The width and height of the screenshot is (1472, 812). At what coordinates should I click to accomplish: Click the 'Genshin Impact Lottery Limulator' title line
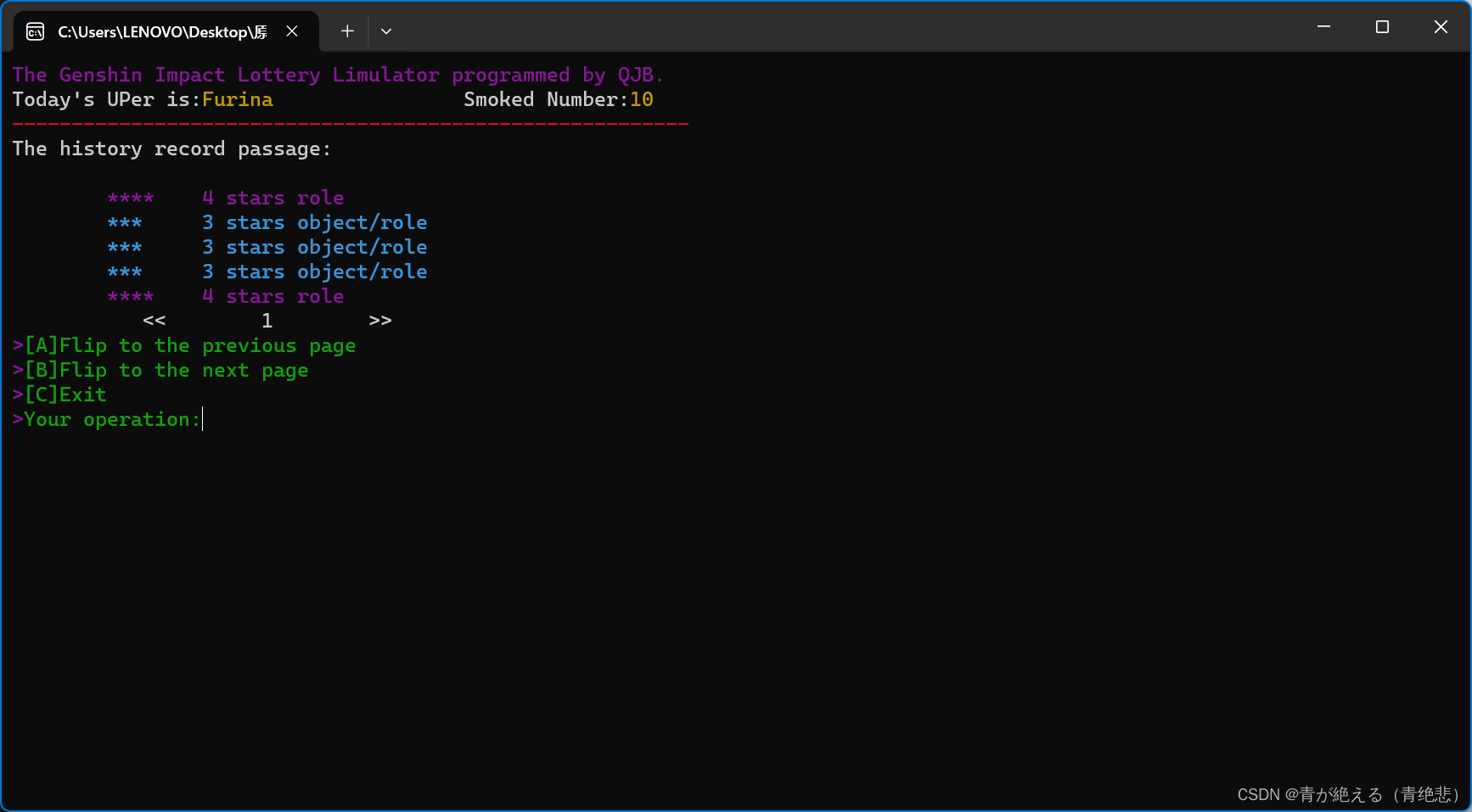coord(338,75)
